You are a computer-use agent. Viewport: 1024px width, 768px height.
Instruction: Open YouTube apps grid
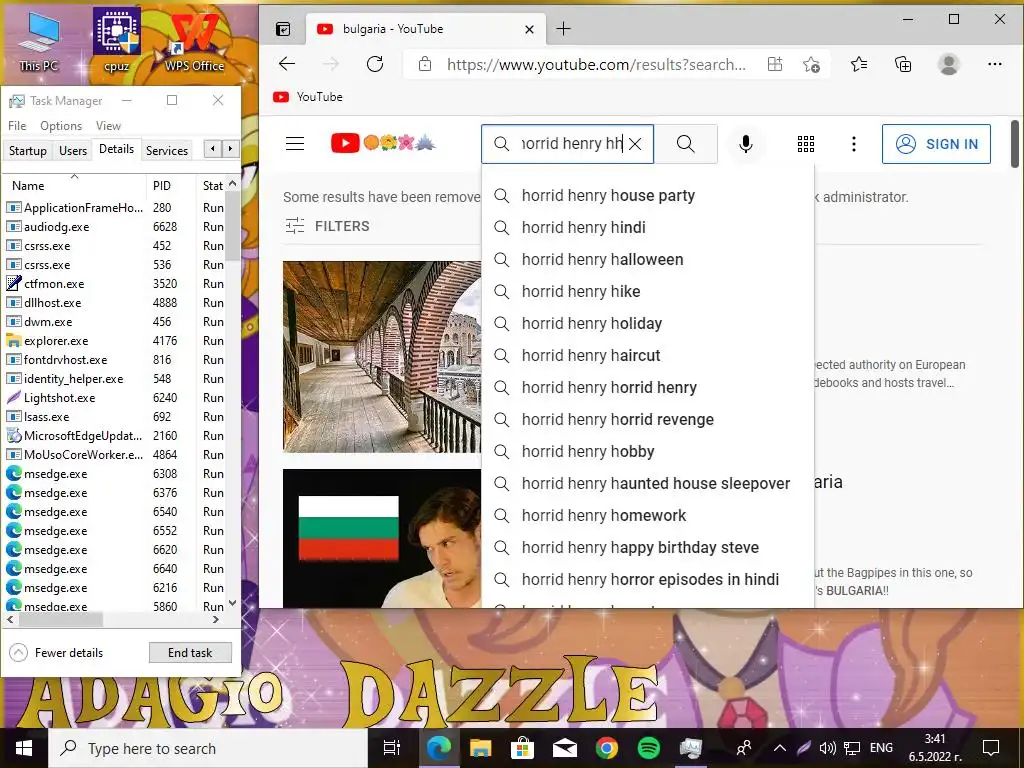click(806, 144)
